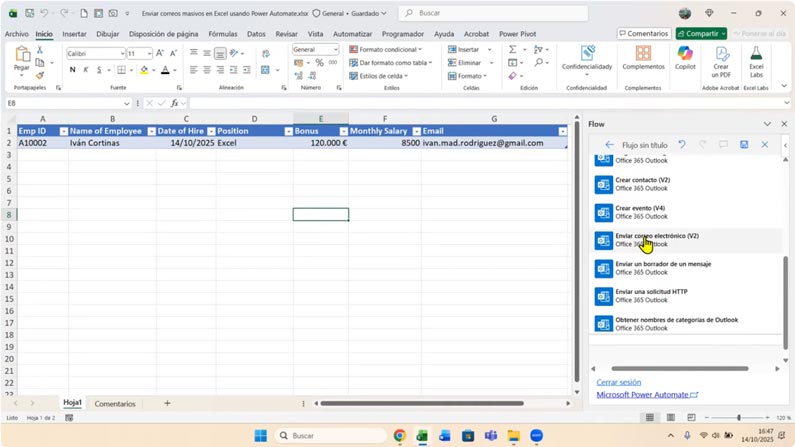Switch to the Comentarios sheet tab

[115, 403]
